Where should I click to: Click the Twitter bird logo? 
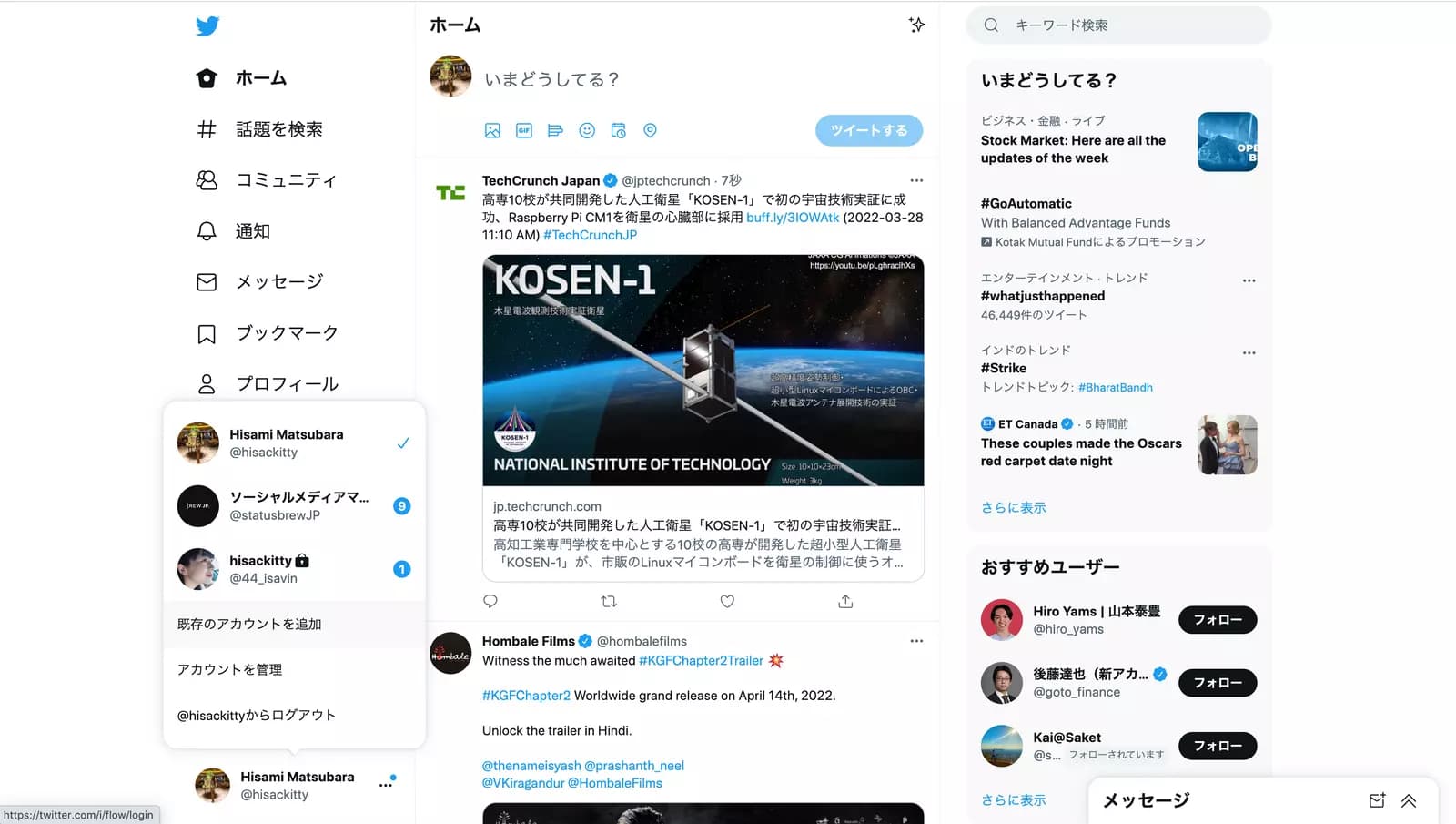207,26
